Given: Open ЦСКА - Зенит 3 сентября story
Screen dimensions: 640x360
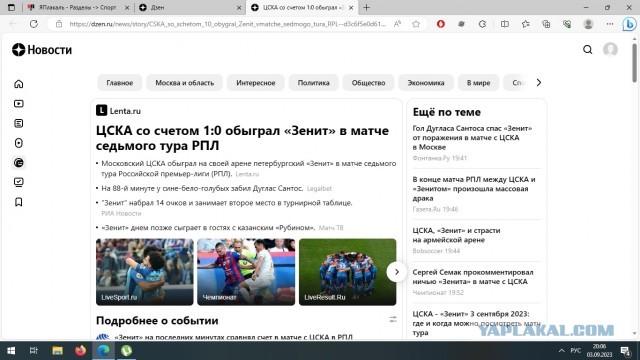Looking at the screenshot, I should click(476, 323).
